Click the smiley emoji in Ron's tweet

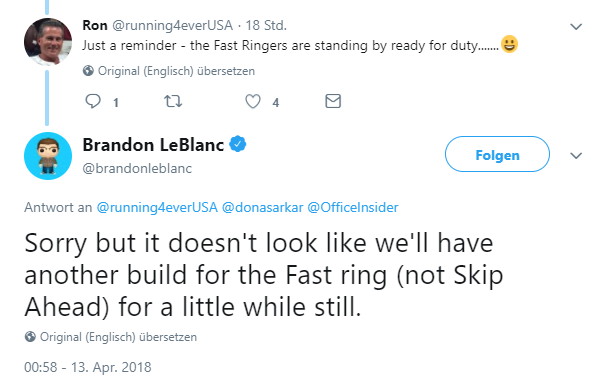click(x=509, y=44)
